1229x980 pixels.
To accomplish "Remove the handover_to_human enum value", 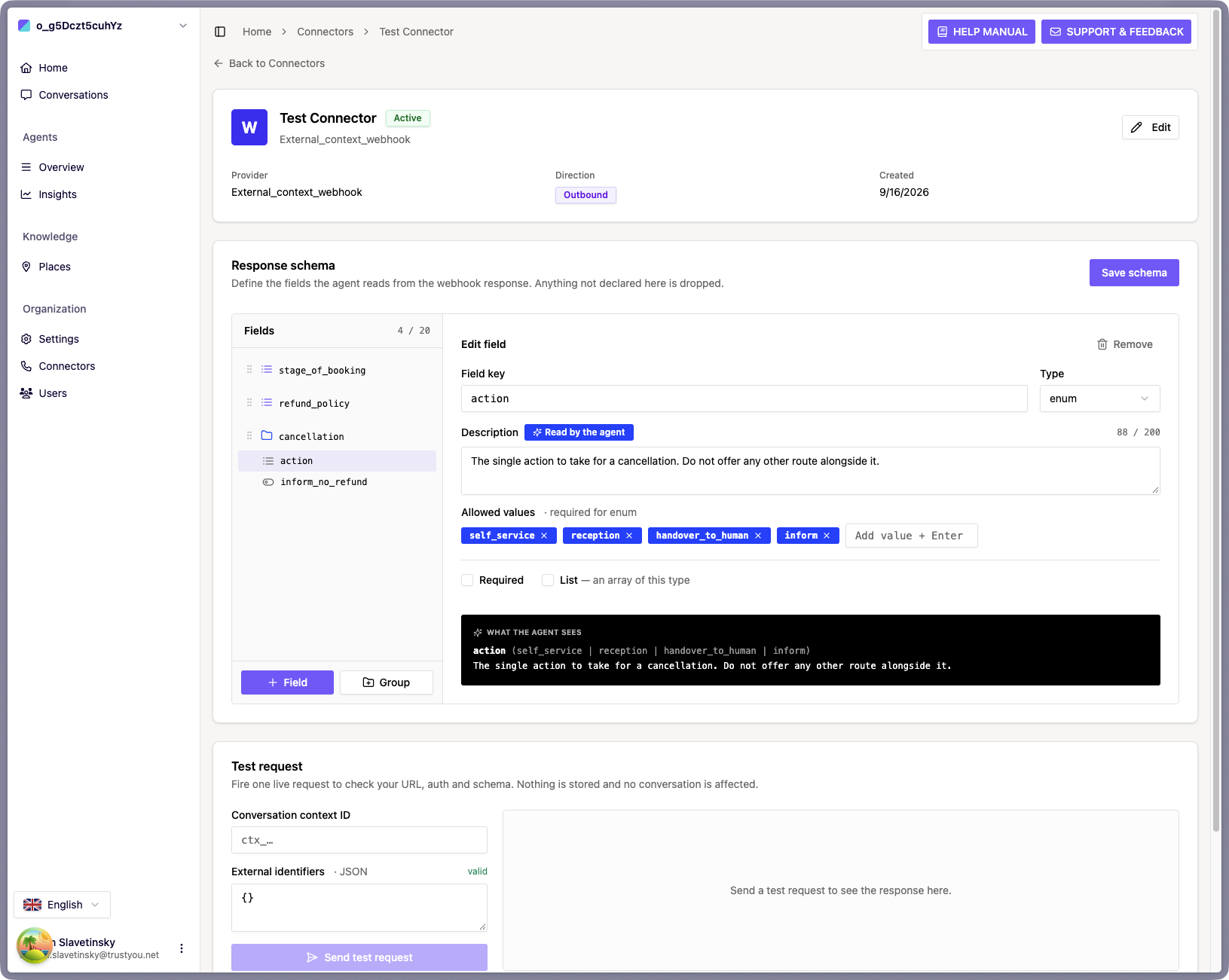I will tap(758, 536).
